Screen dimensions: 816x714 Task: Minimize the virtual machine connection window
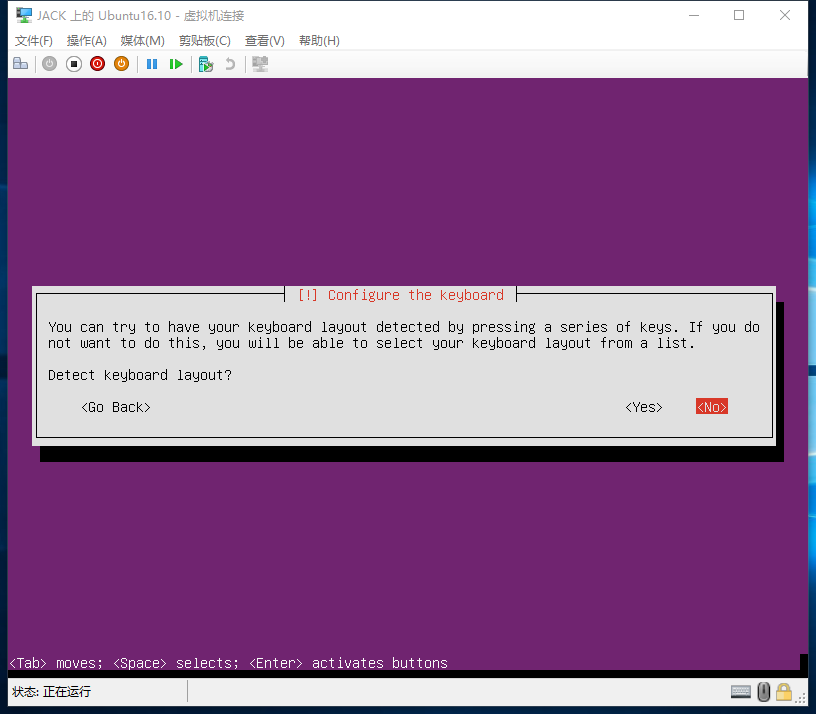tap(694, 16)
